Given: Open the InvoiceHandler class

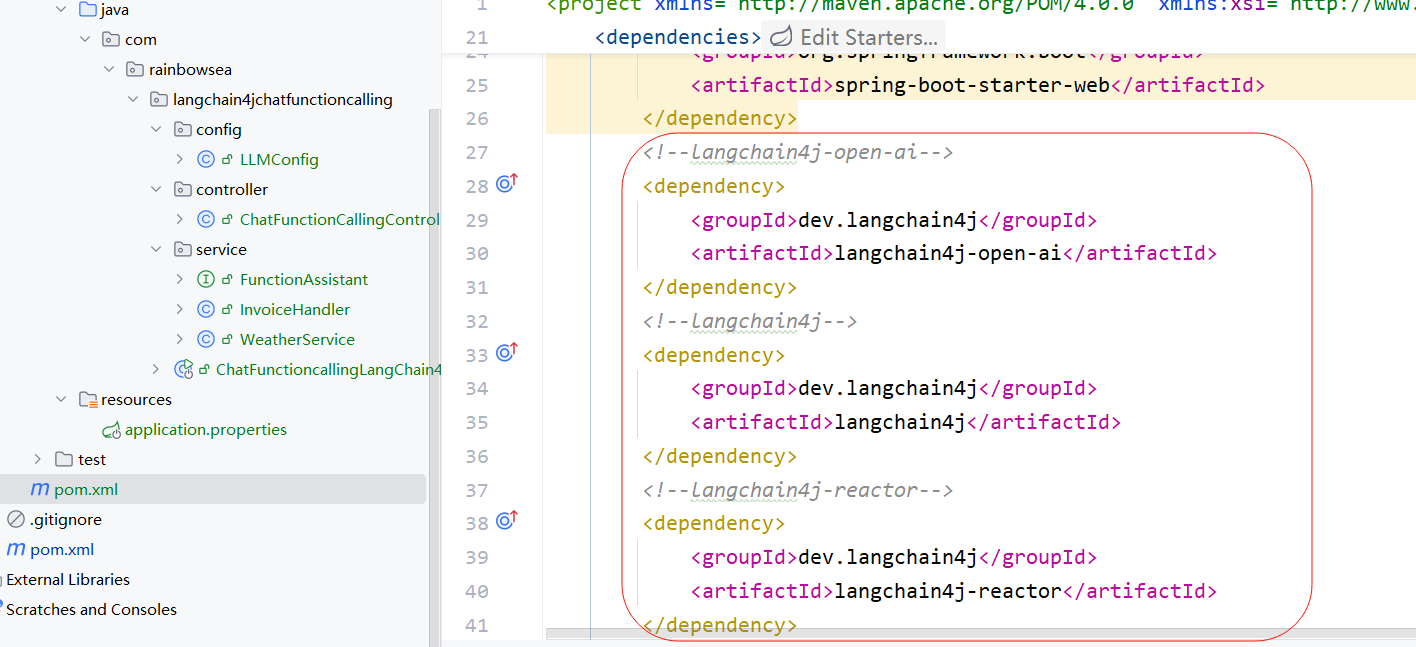Looking at the screenshot, I should 294,310.
